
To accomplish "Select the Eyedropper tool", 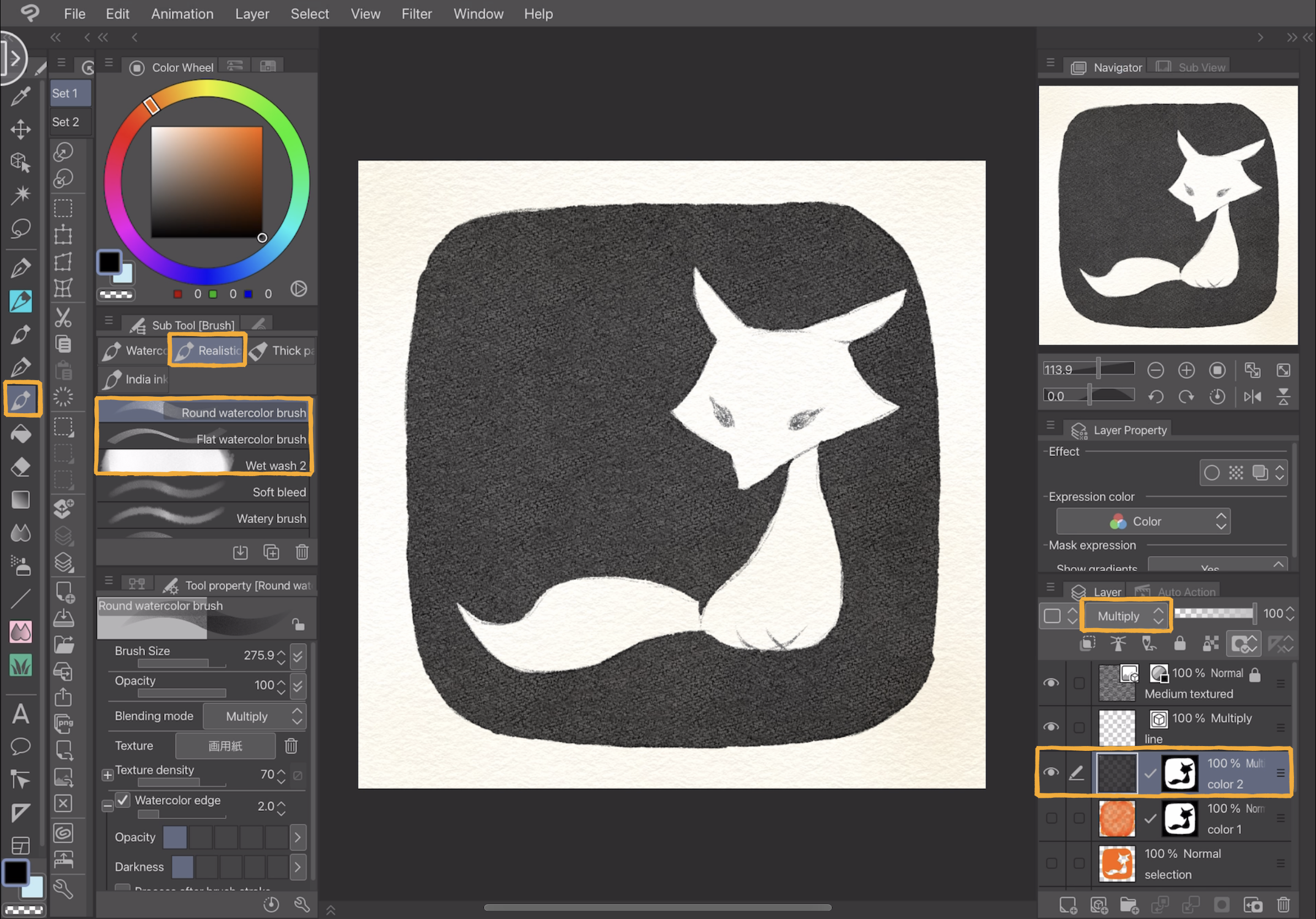I will [21, 96].
